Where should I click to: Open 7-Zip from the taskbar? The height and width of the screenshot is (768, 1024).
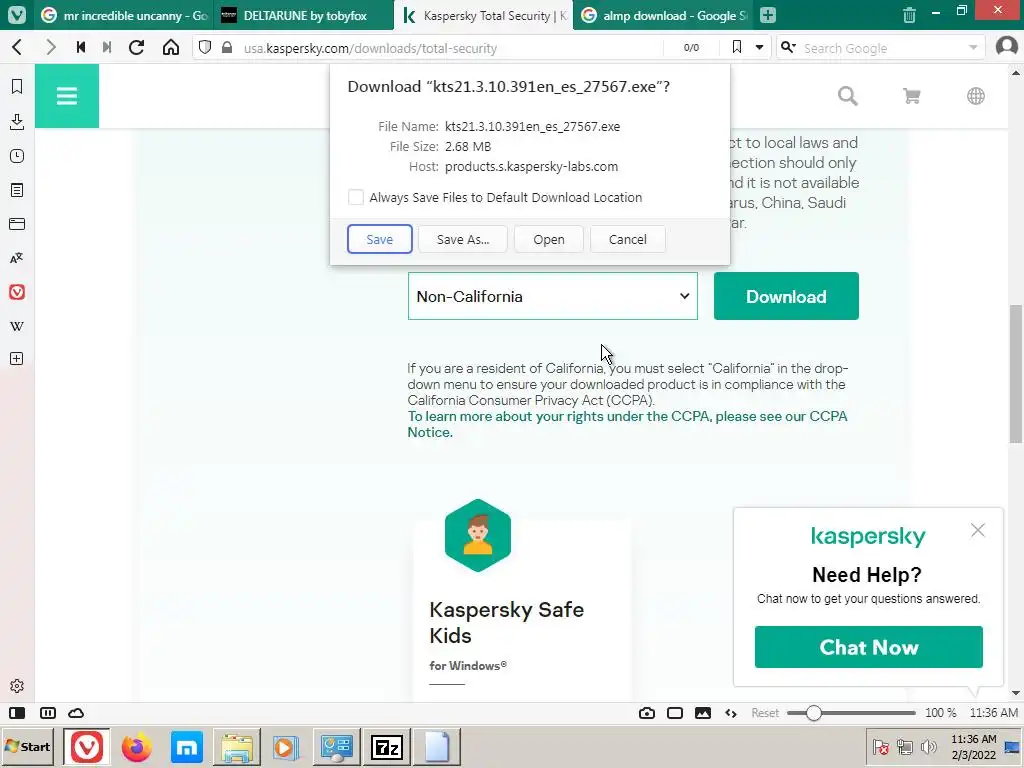387,746
